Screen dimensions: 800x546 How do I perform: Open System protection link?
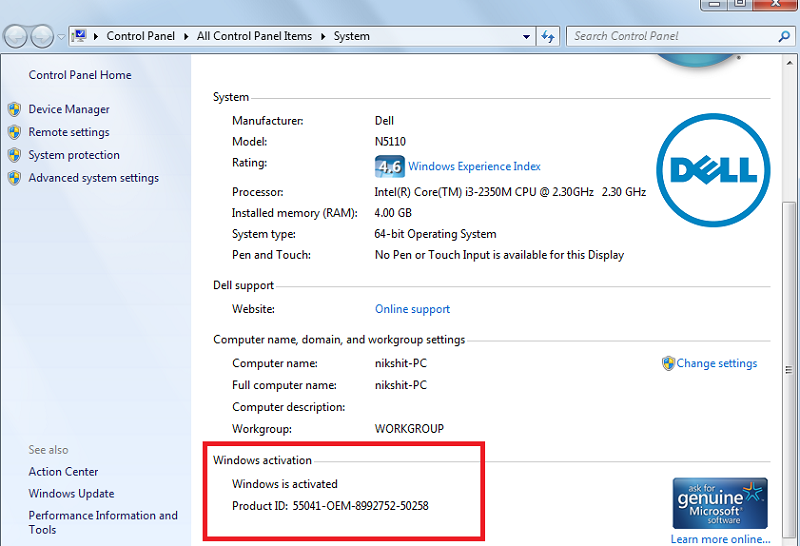[x=74, y=155]
